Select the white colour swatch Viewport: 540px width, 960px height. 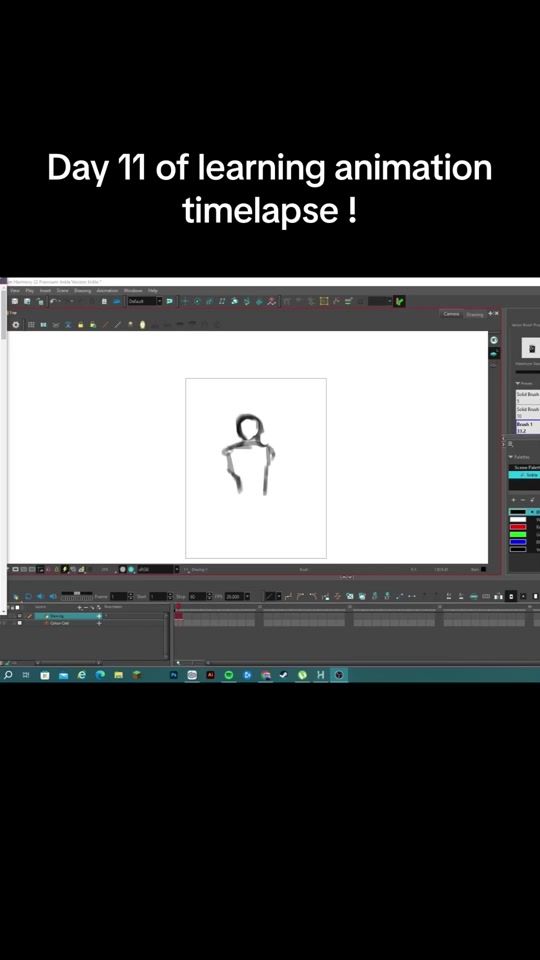point(518,519)
